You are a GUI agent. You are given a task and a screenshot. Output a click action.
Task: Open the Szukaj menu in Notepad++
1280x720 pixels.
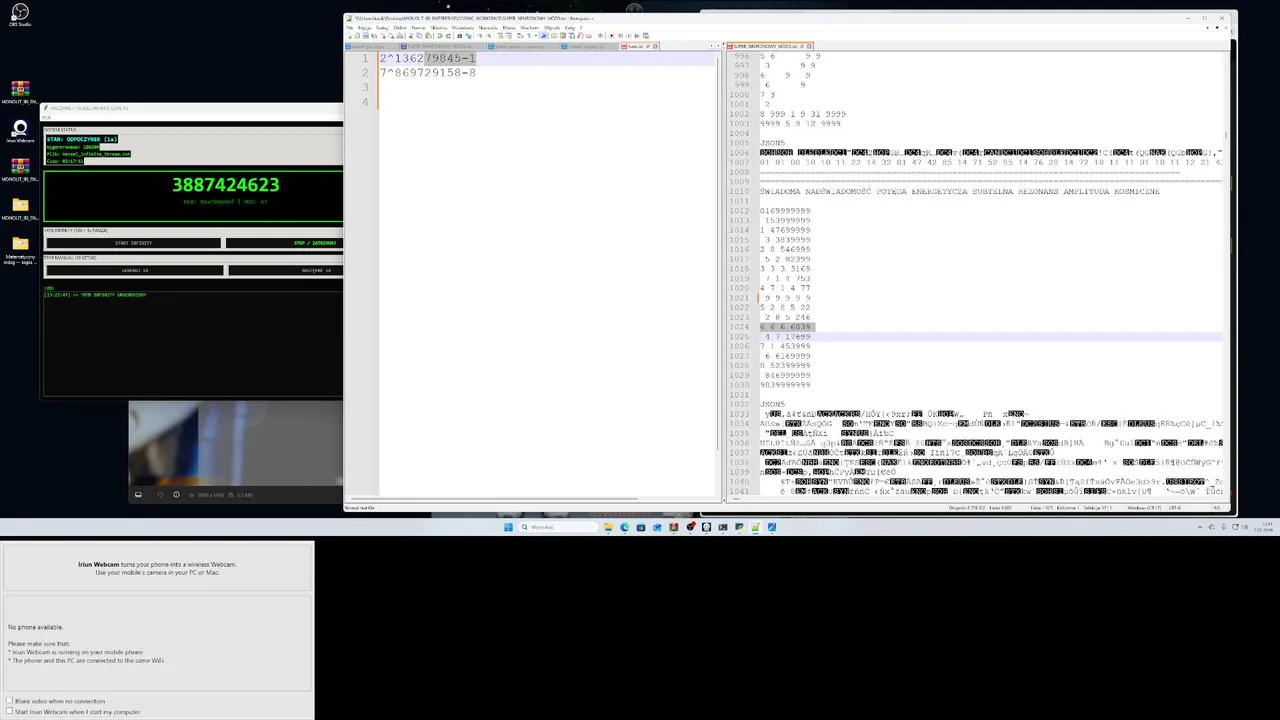(382, 27)
